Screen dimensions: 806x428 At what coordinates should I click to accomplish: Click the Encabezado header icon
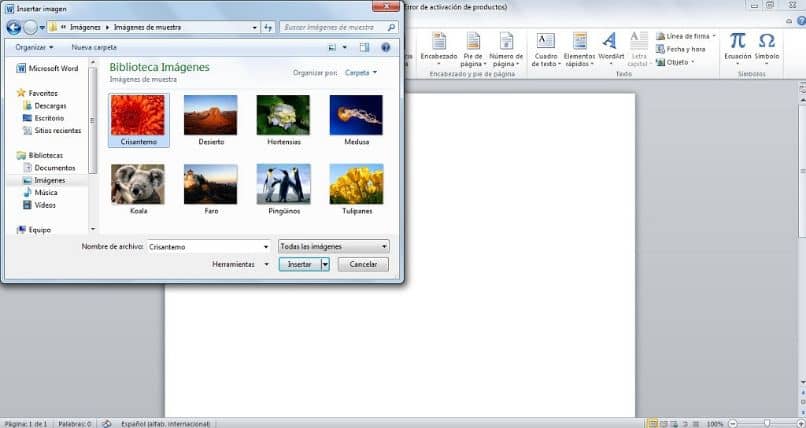(438, 41)
